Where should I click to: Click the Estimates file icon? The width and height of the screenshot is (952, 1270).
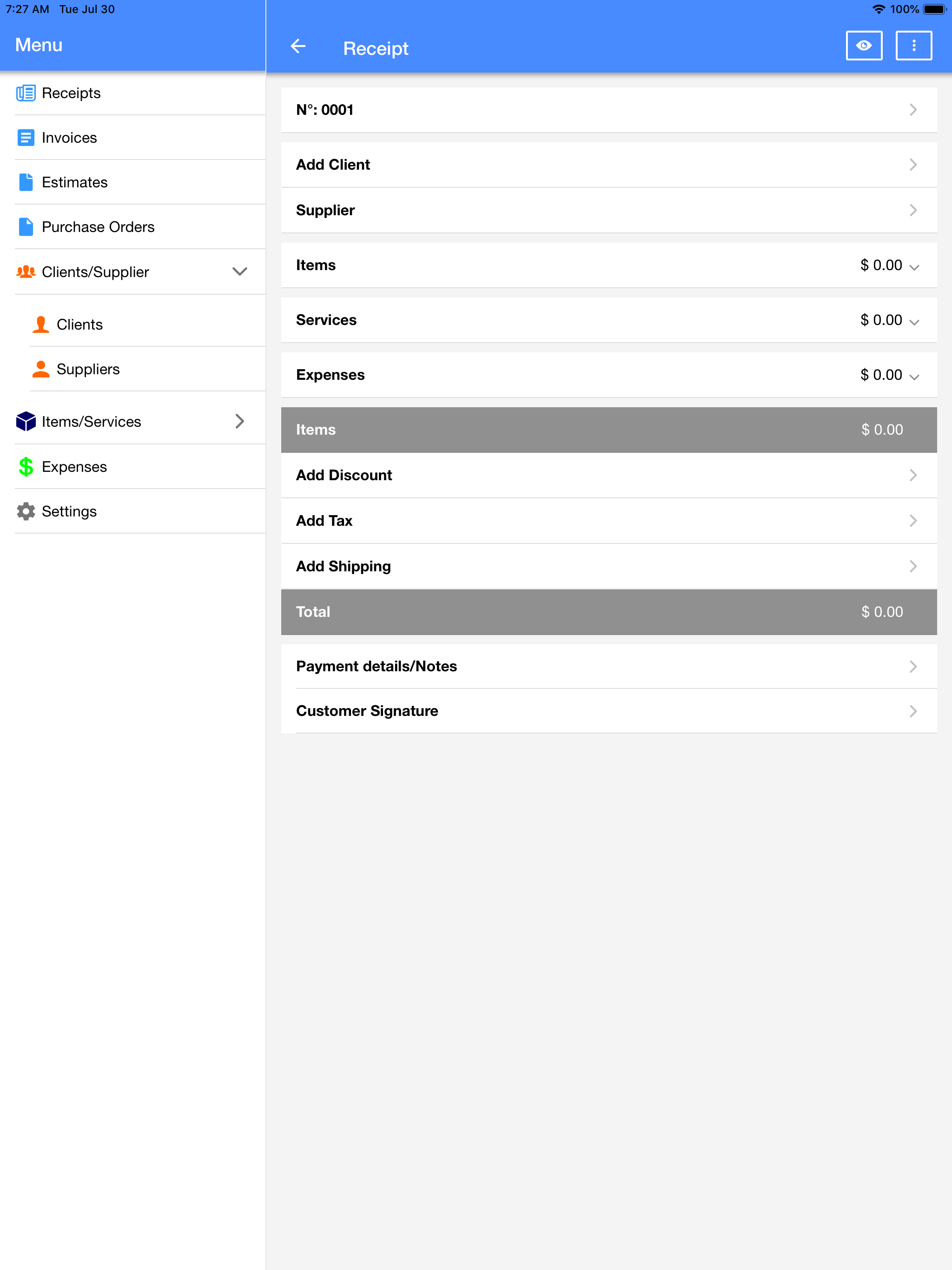point(26,182)
